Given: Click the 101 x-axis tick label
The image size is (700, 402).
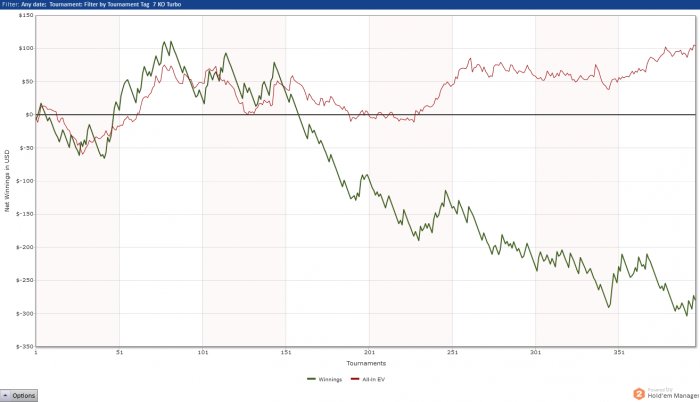Looking at the screenshot, I should tap(203, 352).
